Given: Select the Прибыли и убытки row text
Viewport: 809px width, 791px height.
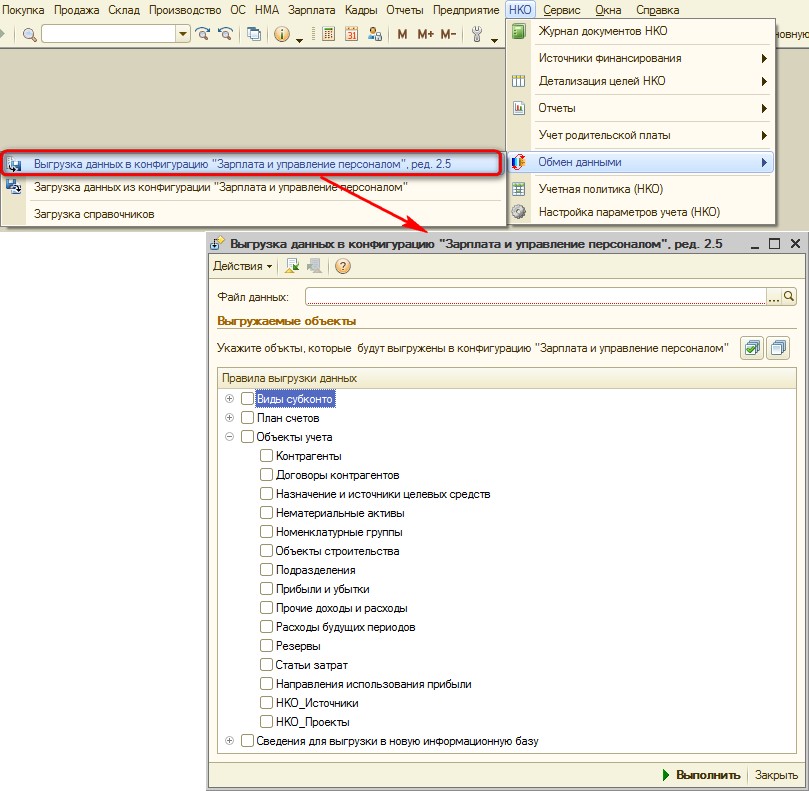Looking at the screenshot, I should [x=322, y=589].
